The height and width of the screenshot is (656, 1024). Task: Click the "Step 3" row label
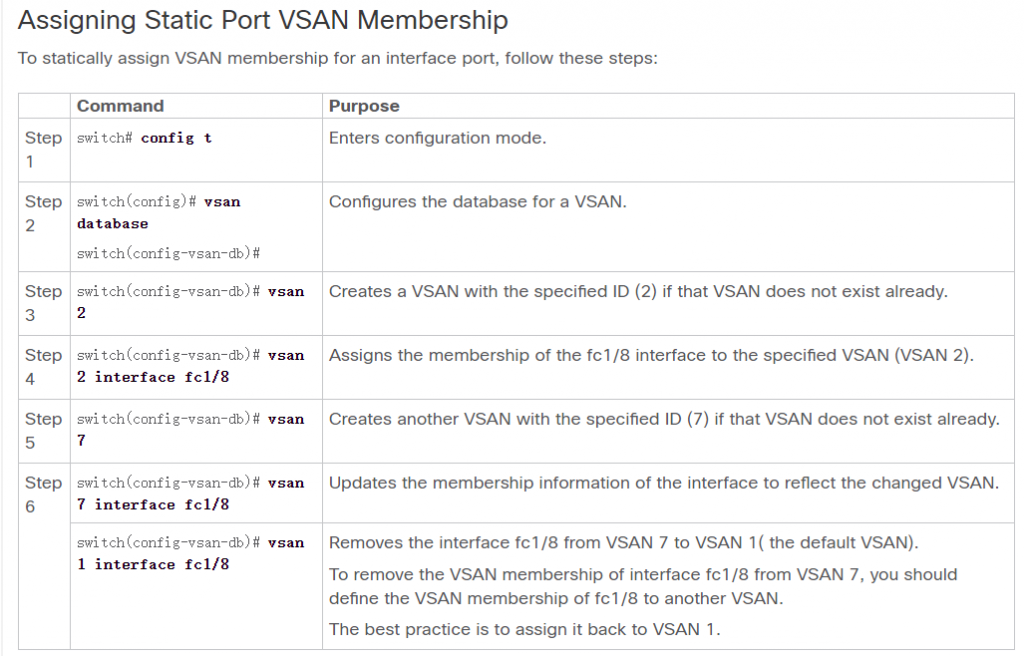click(x=43, y=303)
